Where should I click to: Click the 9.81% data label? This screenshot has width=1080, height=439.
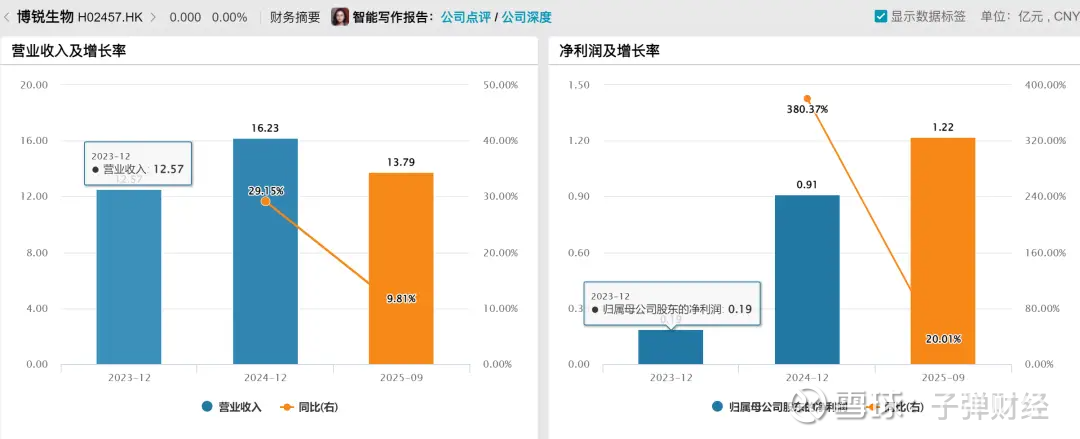click(401, 298)
